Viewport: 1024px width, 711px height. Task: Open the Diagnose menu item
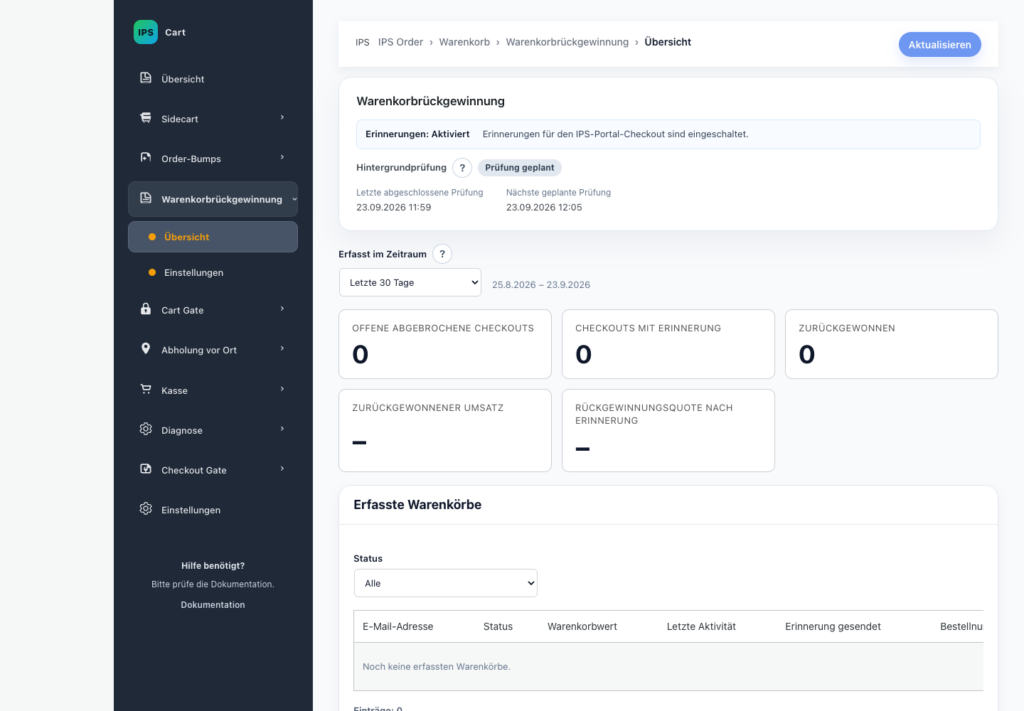coord(213,430)
